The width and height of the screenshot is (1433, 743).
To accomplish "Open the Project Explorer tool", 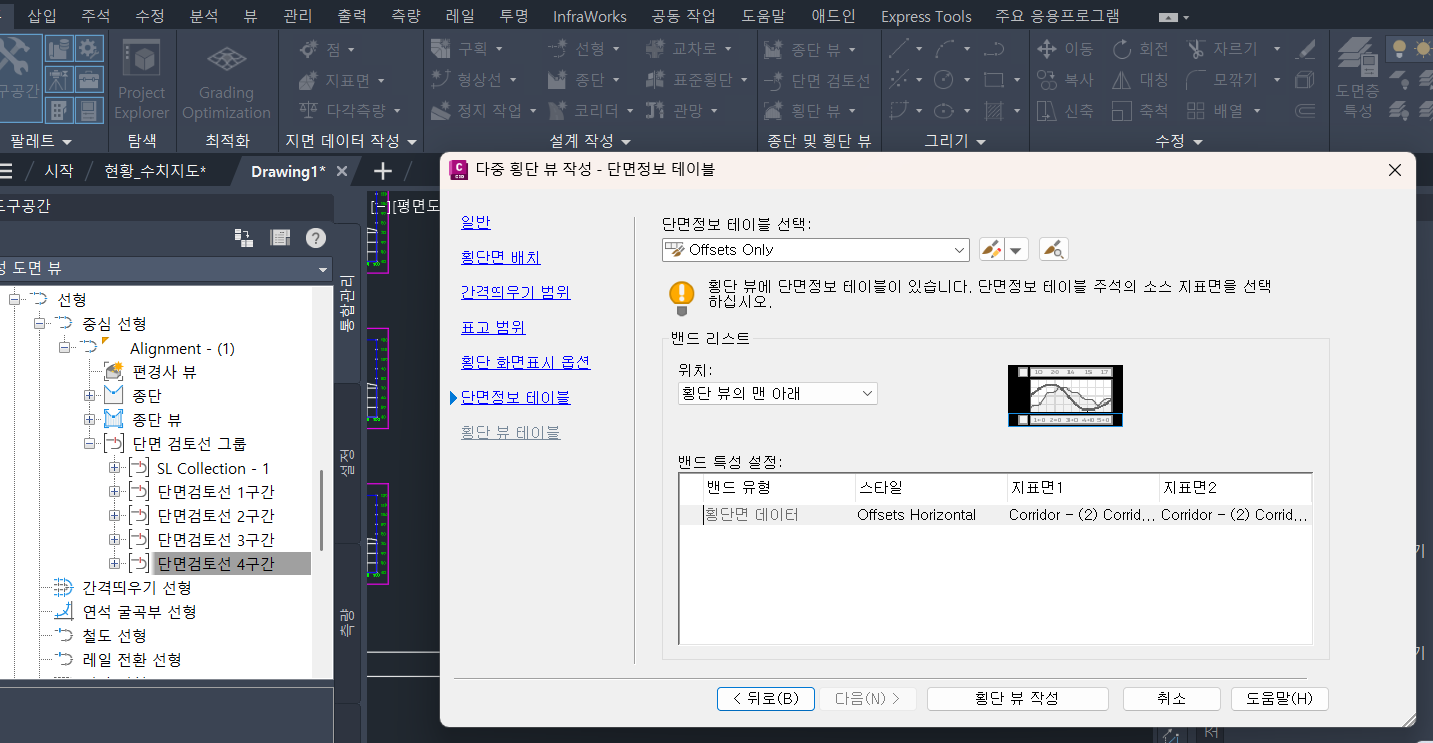I will [142, 80].
